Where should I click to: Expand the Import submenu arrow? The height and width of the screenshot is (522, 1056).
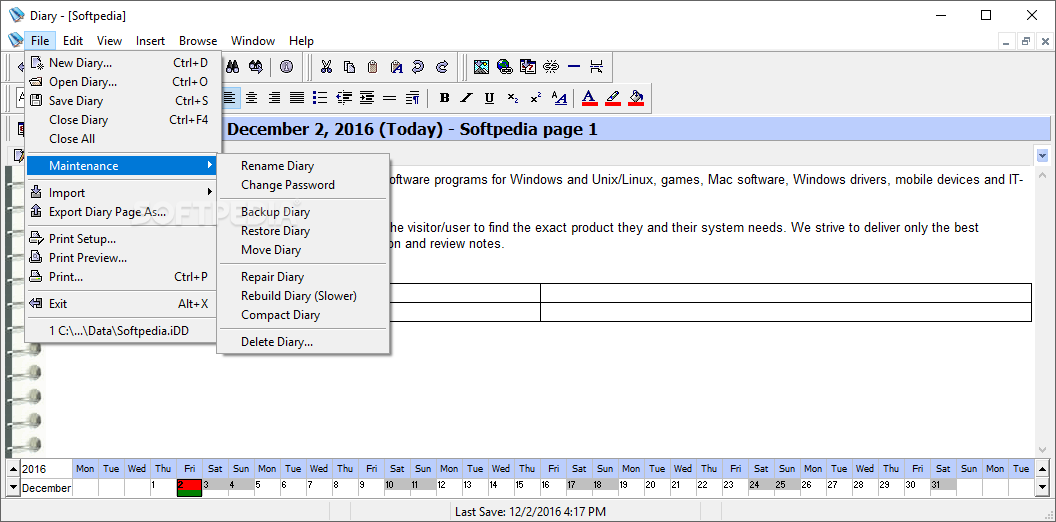[209, 193]
